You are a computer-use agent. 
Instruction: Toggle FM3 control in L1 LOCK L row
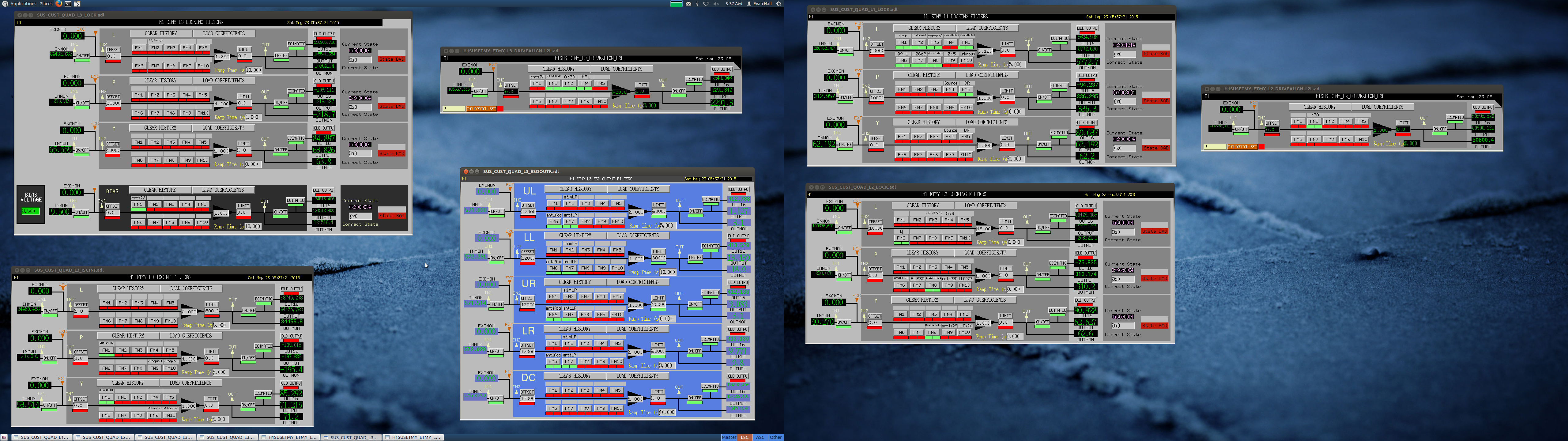tap(934, 42)
